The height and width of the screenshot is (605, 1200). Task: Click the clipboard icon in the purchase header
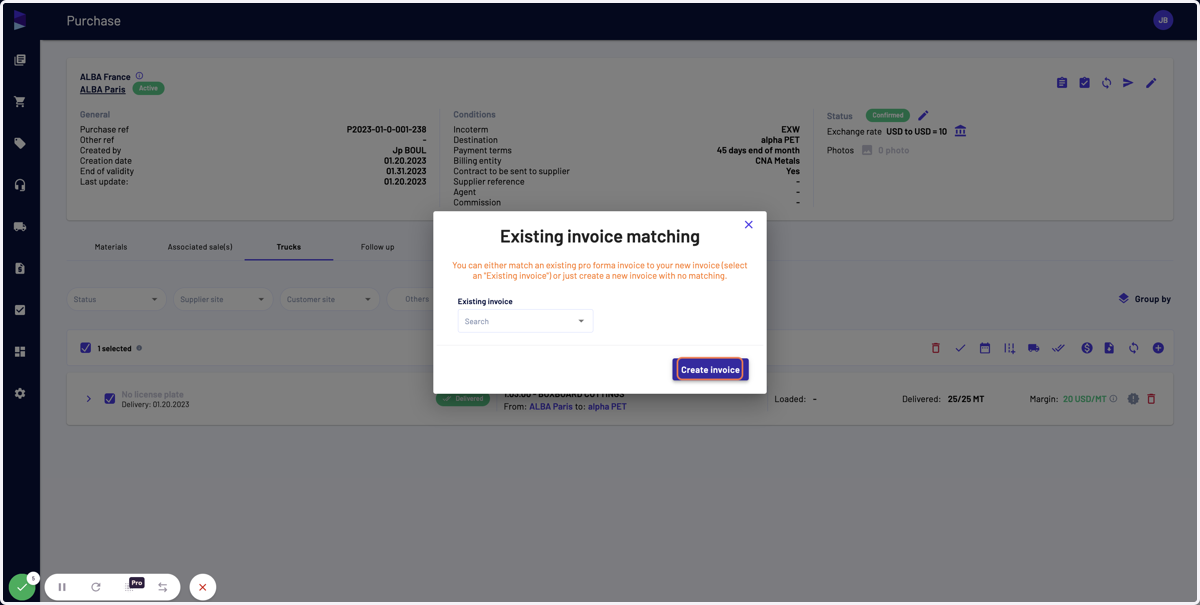(1062, 83)
